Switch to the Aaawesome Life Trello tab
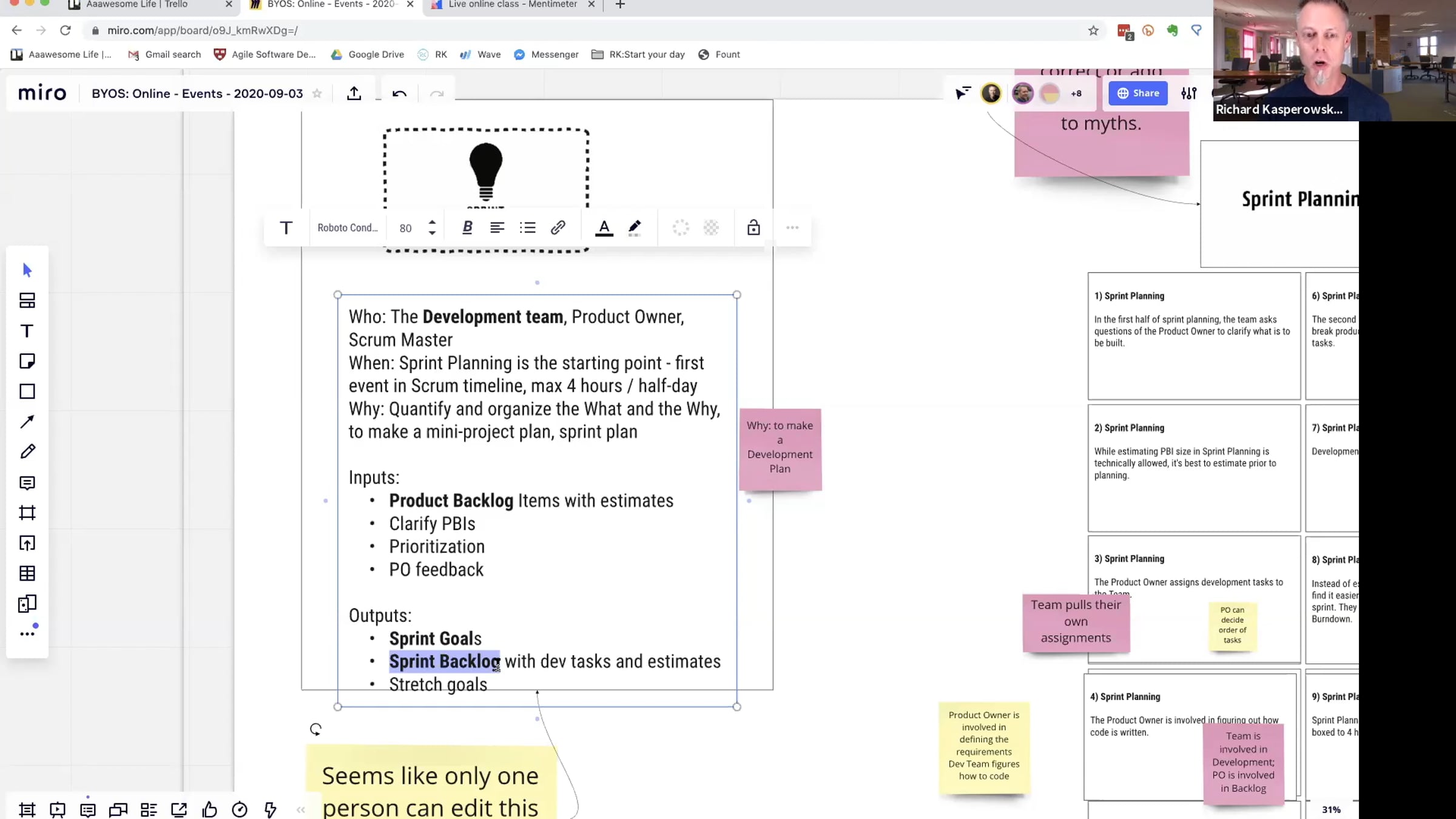 pyautogui.click(x=136, y=5)
